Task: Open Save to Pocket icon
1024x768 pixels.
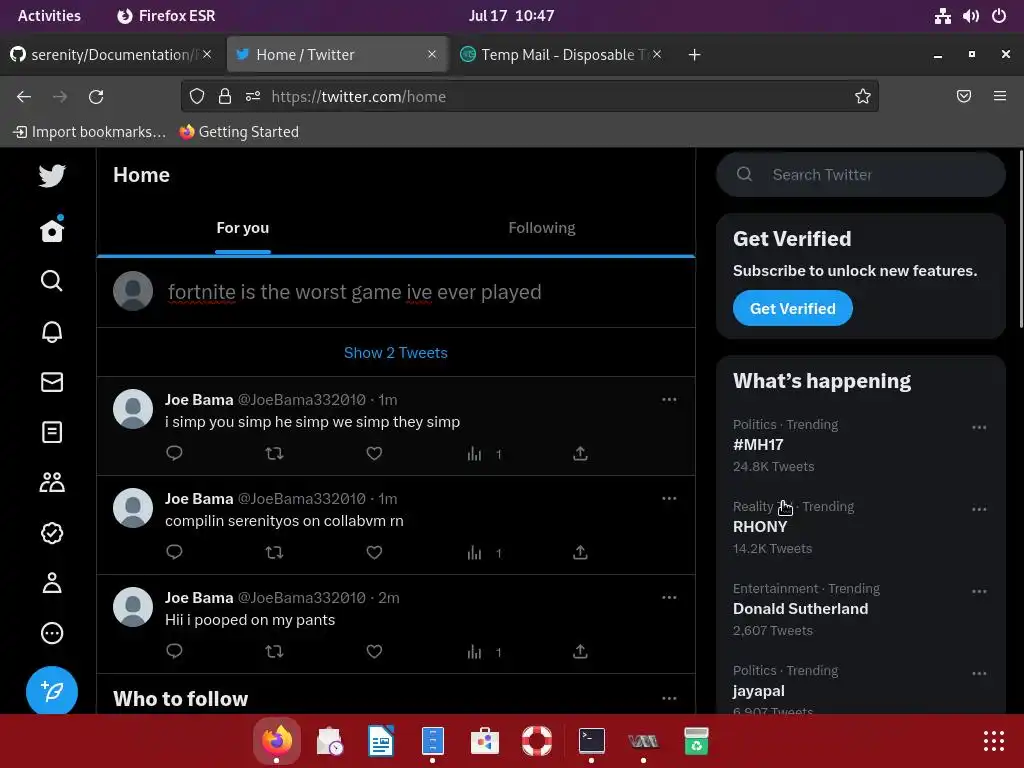Action: [x=963, y=96]
